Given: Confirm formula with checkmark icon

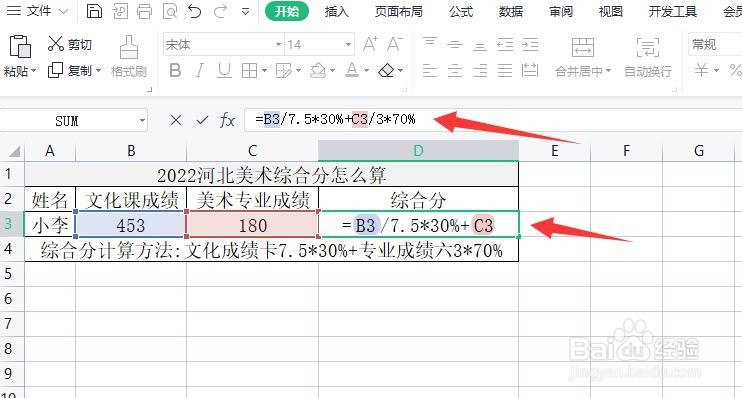Looking at the screenshot, I should click(202, 120).
